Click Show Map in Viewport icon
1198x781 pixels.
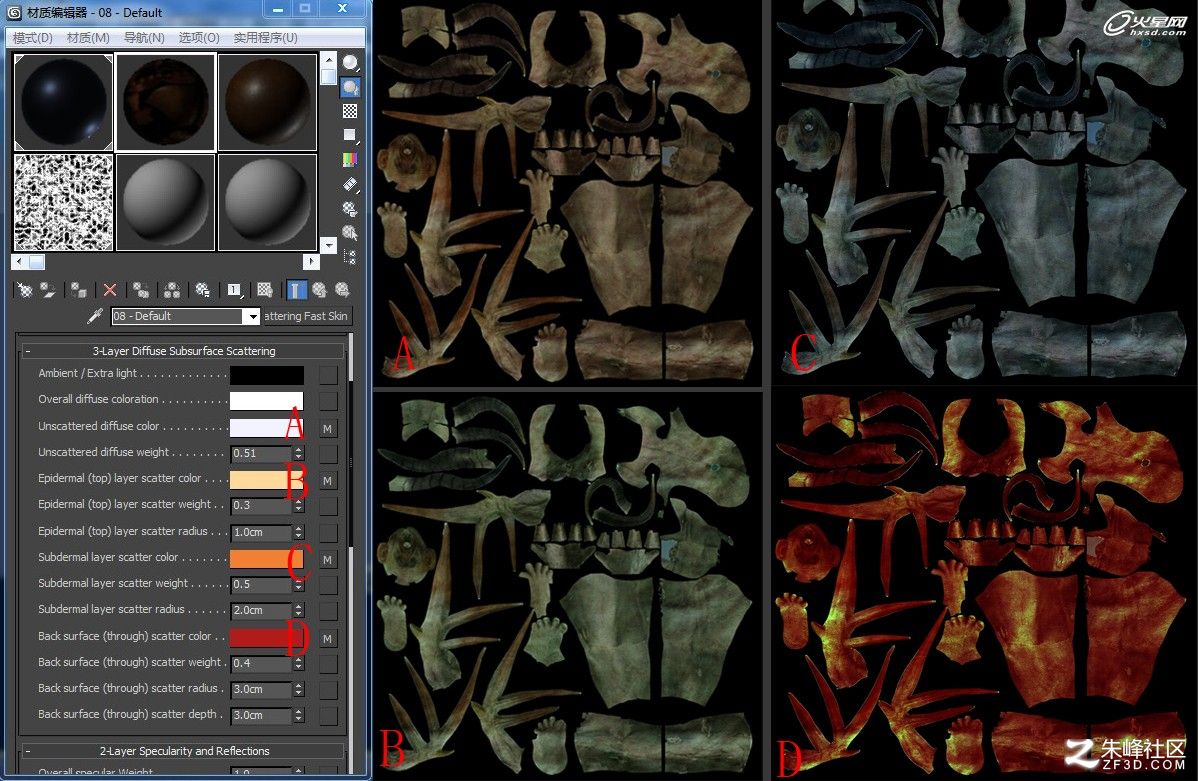tap(265, 290)
